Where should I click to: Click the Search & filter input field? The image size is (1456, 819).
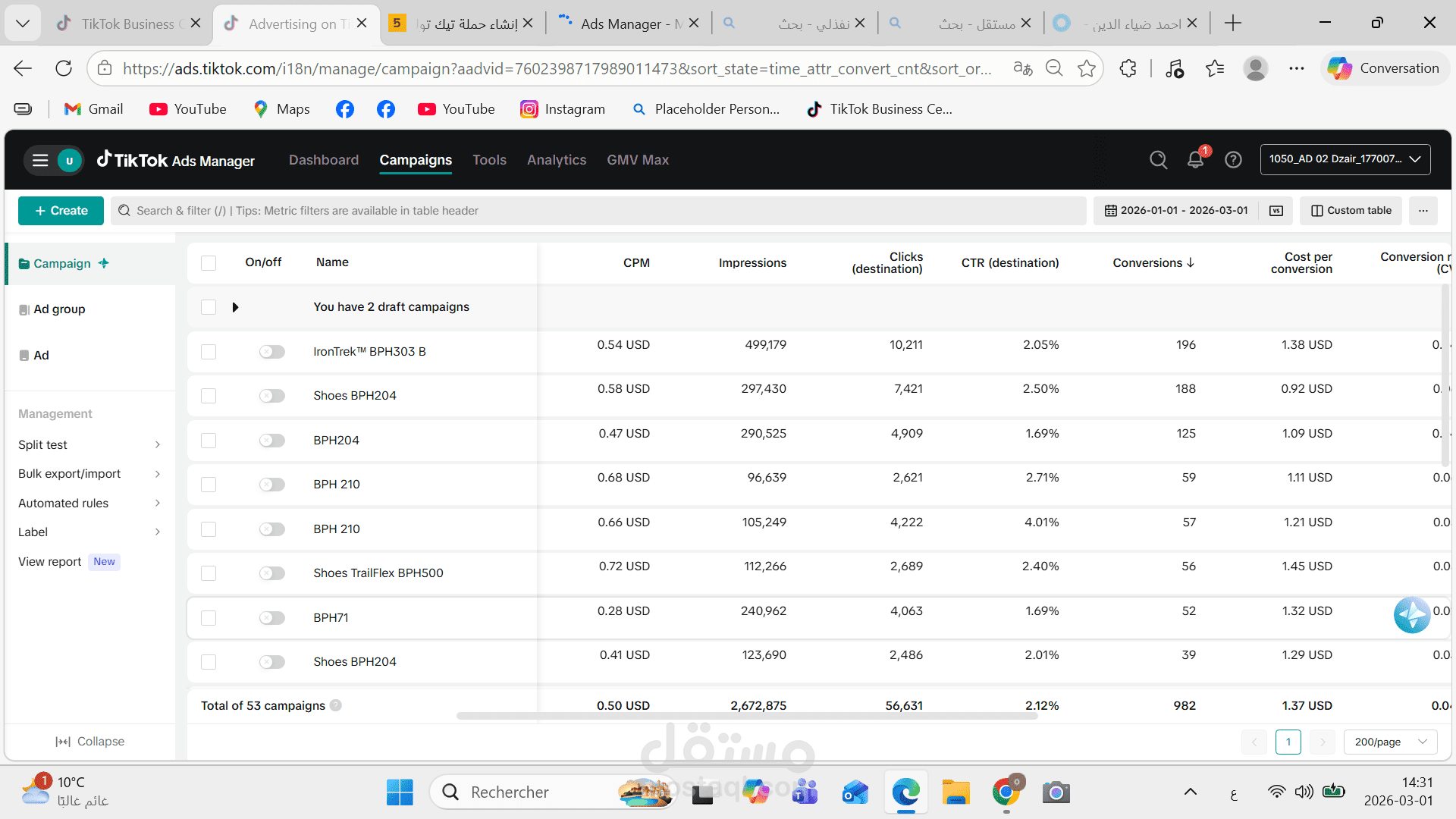pos(599,211)
